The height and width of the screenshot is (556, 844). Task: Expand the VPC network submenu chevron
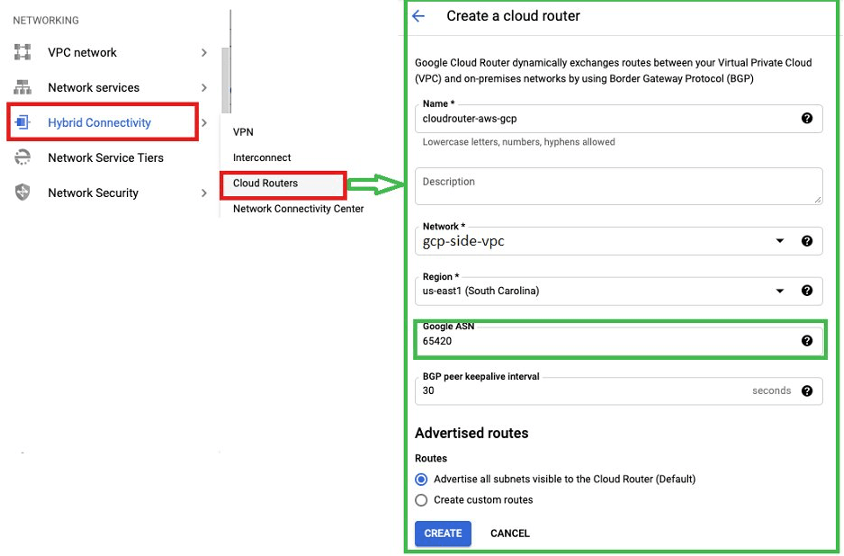pyautogui.click(x=204, y=52)
